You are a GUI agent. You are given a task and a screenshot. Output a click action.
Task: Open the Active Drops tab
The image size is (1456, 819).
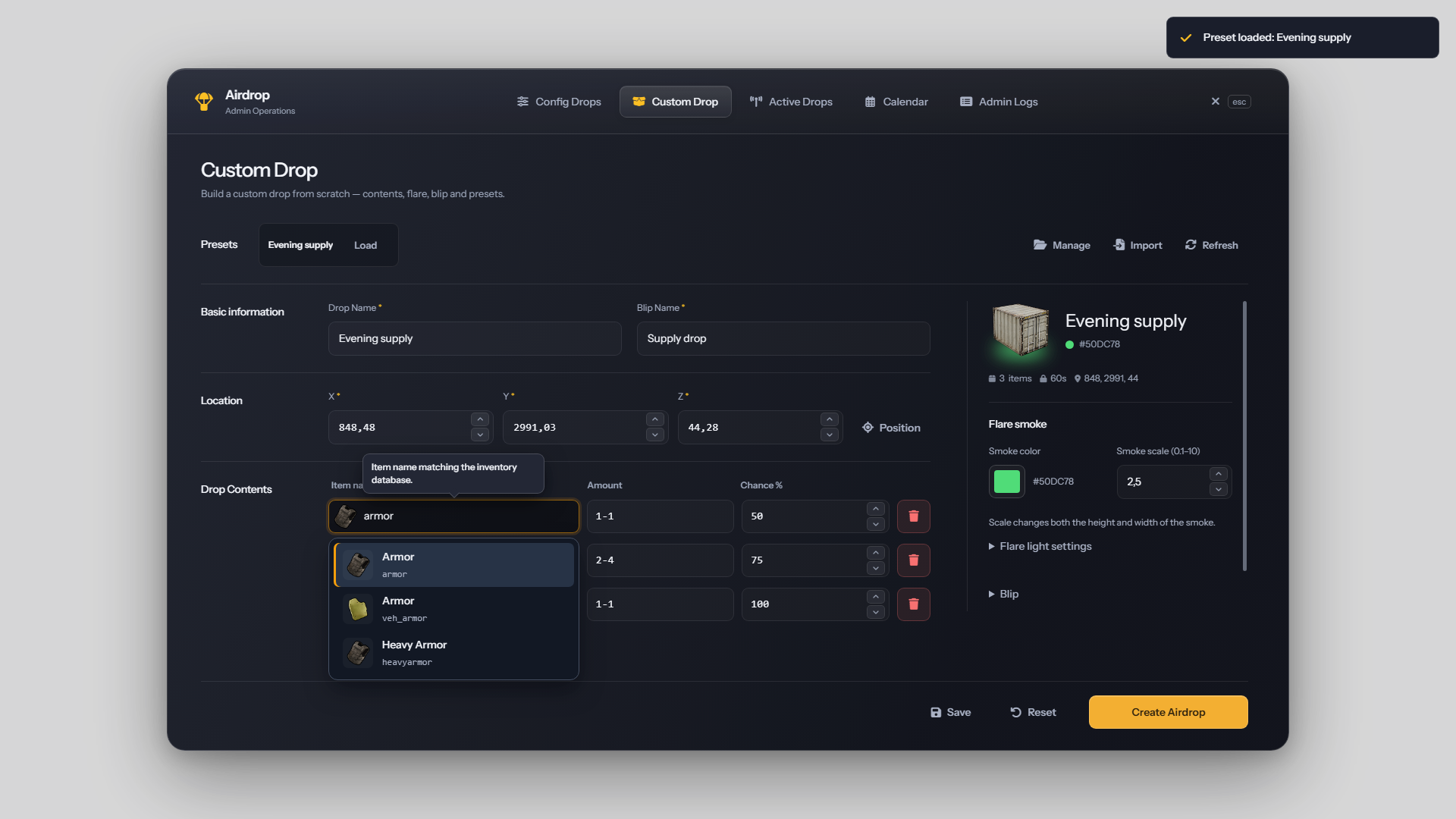(791, 102)
